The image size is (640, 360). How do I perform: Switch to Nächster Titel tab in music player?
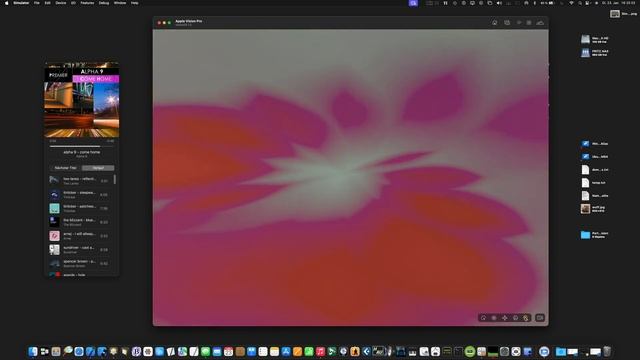(x=65, y=168)
